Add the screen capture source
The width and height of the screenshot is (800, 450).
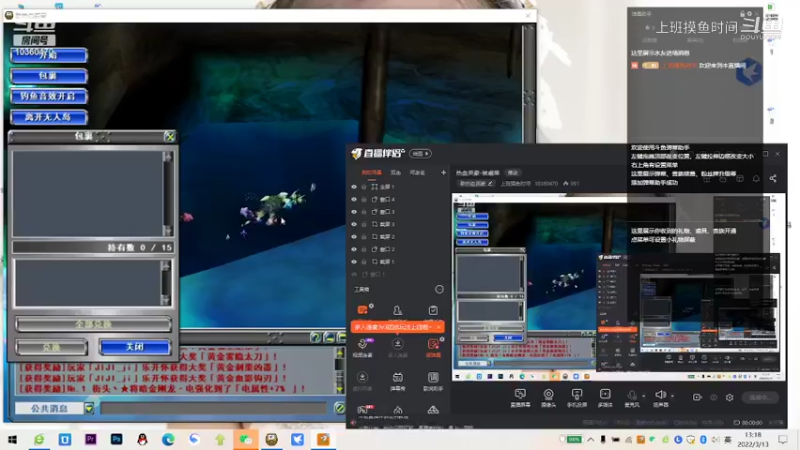(520, 397)
